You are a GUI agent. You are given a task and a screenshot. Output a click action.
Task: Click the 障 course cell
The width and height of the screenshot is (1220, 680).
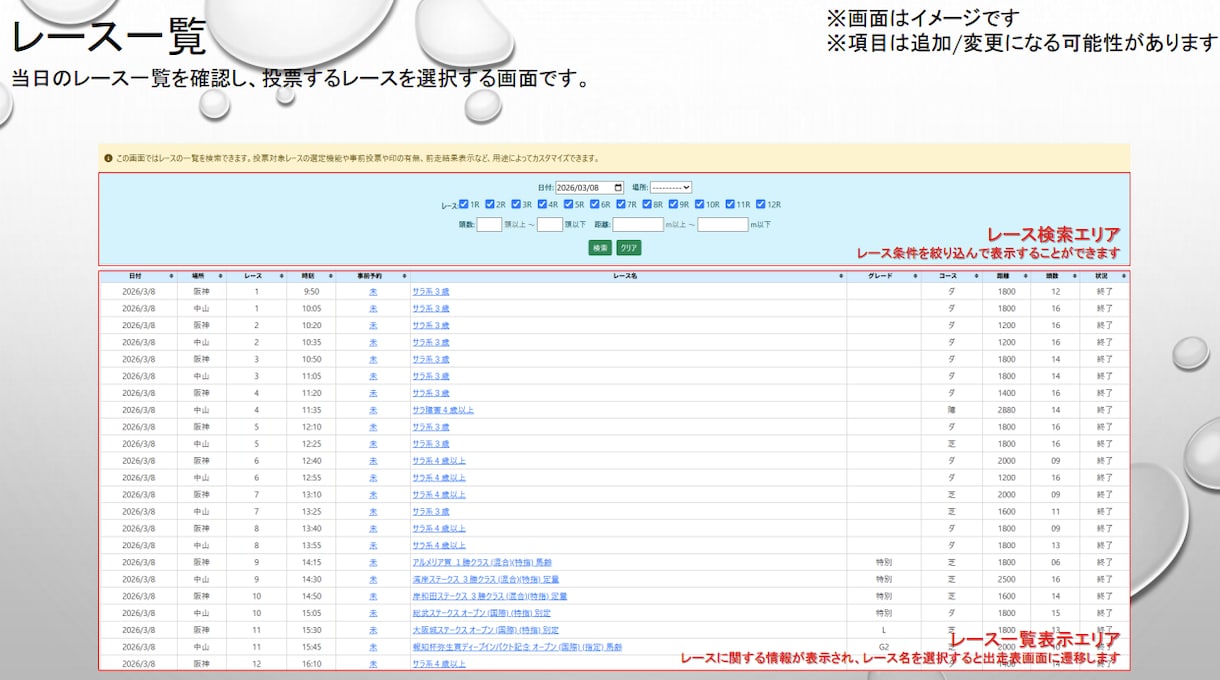[x=951, y=410]
